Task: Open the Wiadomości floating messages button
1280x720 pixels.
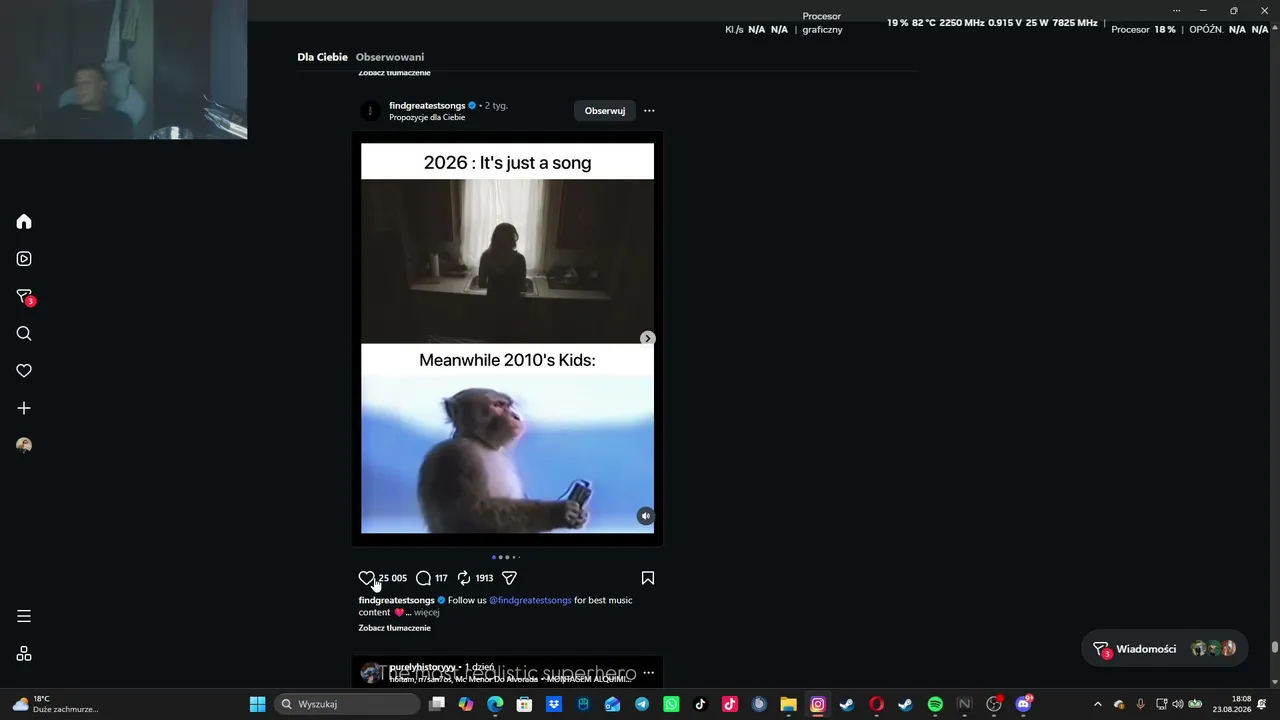Action: (x=1165, y=649)
